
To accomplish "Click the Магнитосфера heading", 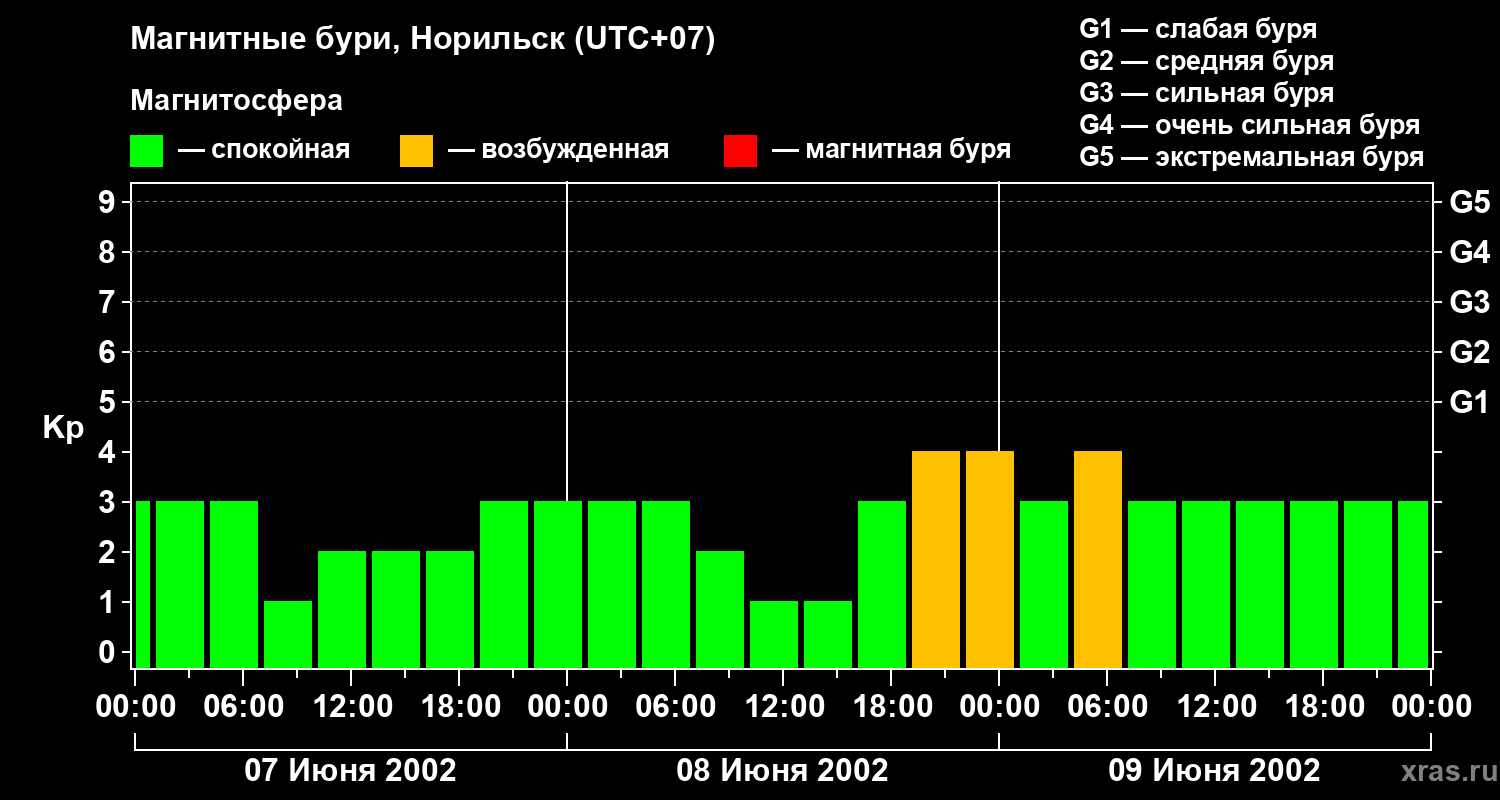I will [x=237, y=101].
